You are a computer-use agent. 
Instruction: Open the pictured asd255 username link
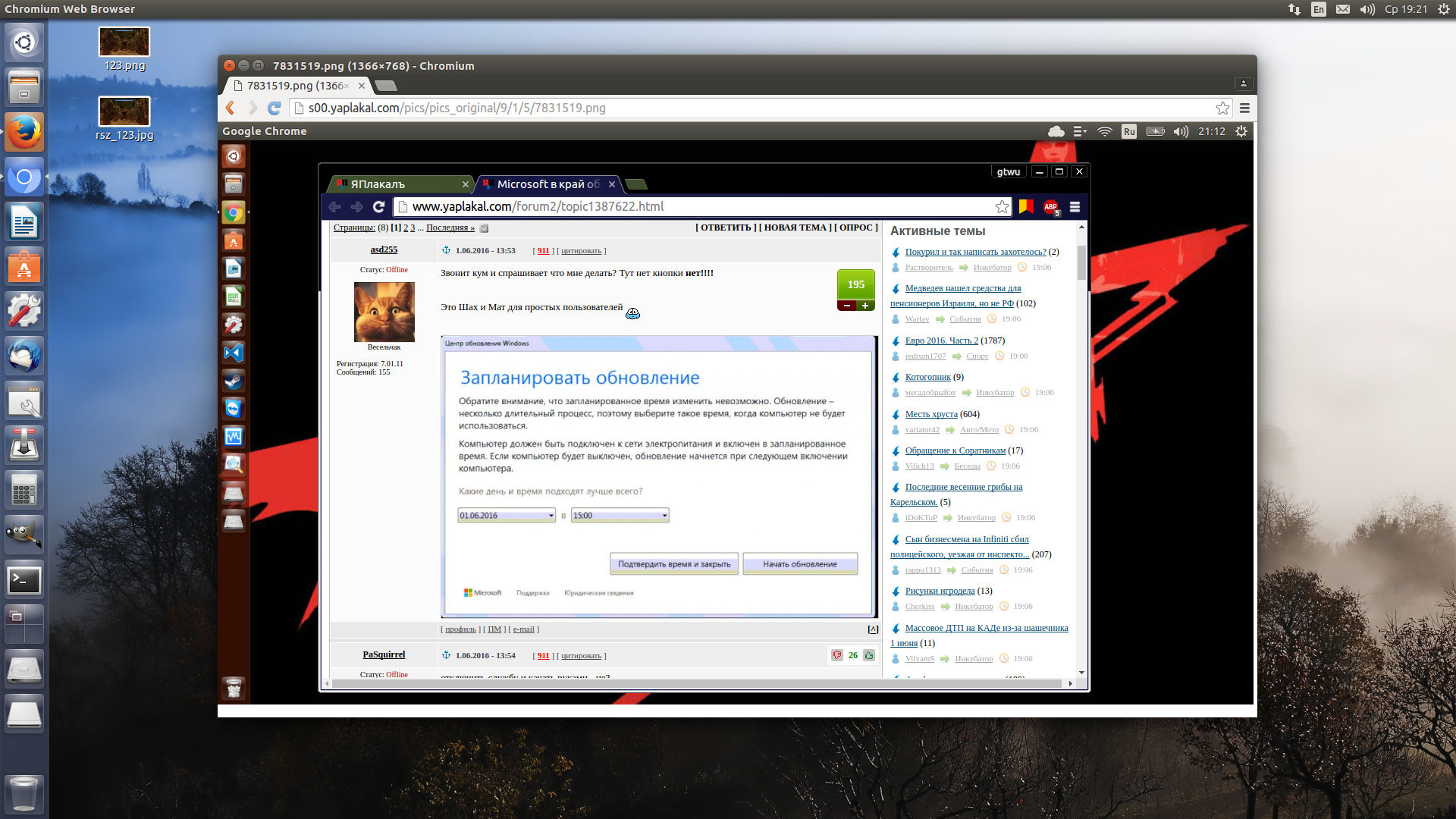click(384, 249)
